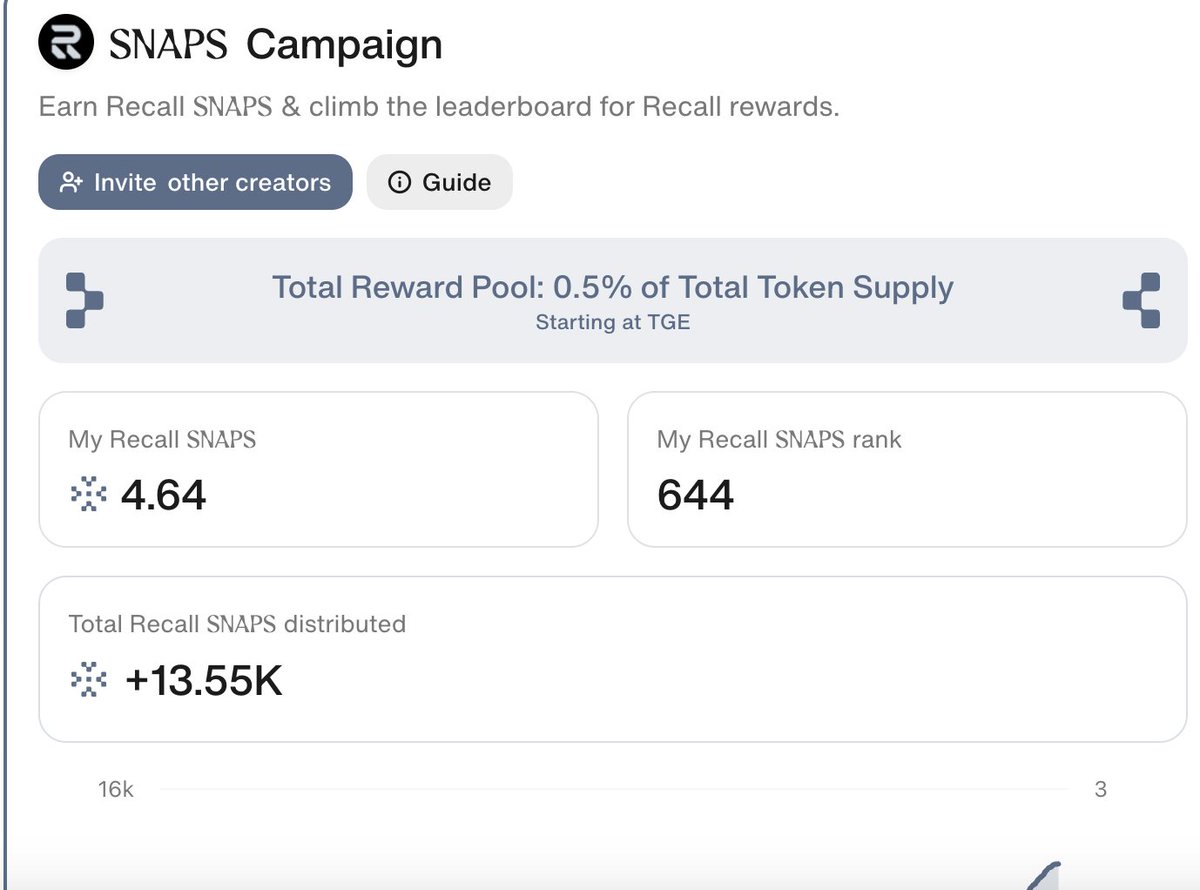Click the 16k chart axis label
The image size is (1200, 890).
coord(116,789)
